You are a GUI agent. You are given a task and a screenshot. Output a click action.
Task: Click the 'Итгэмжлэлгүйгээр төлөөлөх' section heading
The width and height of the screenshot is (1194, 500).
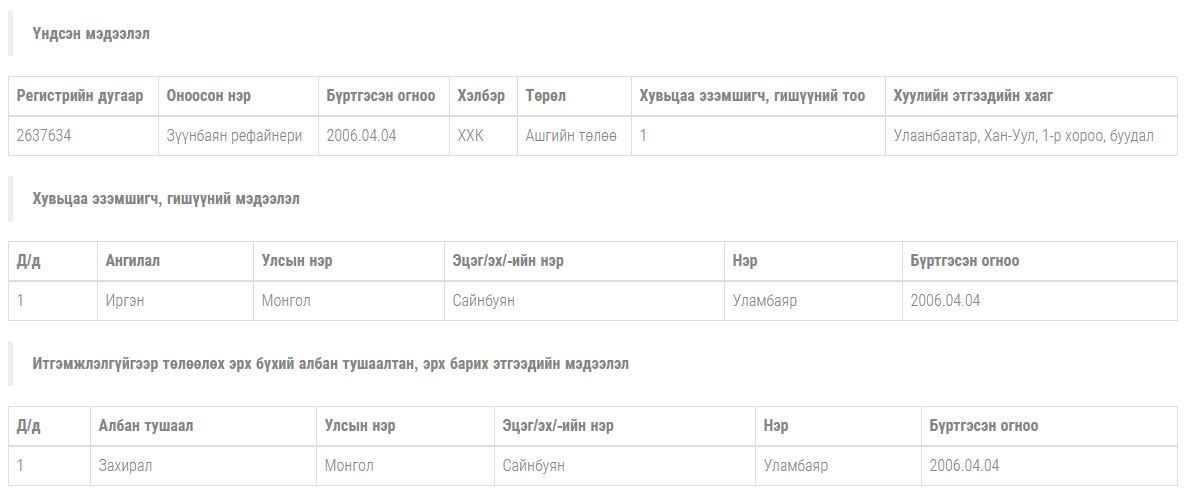coord(330,364)
